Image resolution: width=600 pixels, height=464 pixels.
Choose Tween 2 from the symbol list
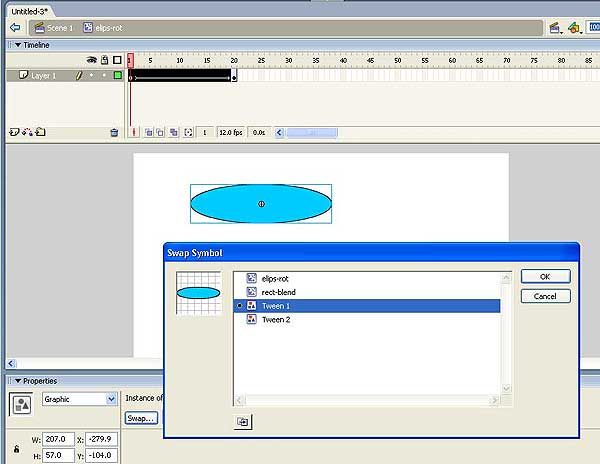click(x=275, y=320)
